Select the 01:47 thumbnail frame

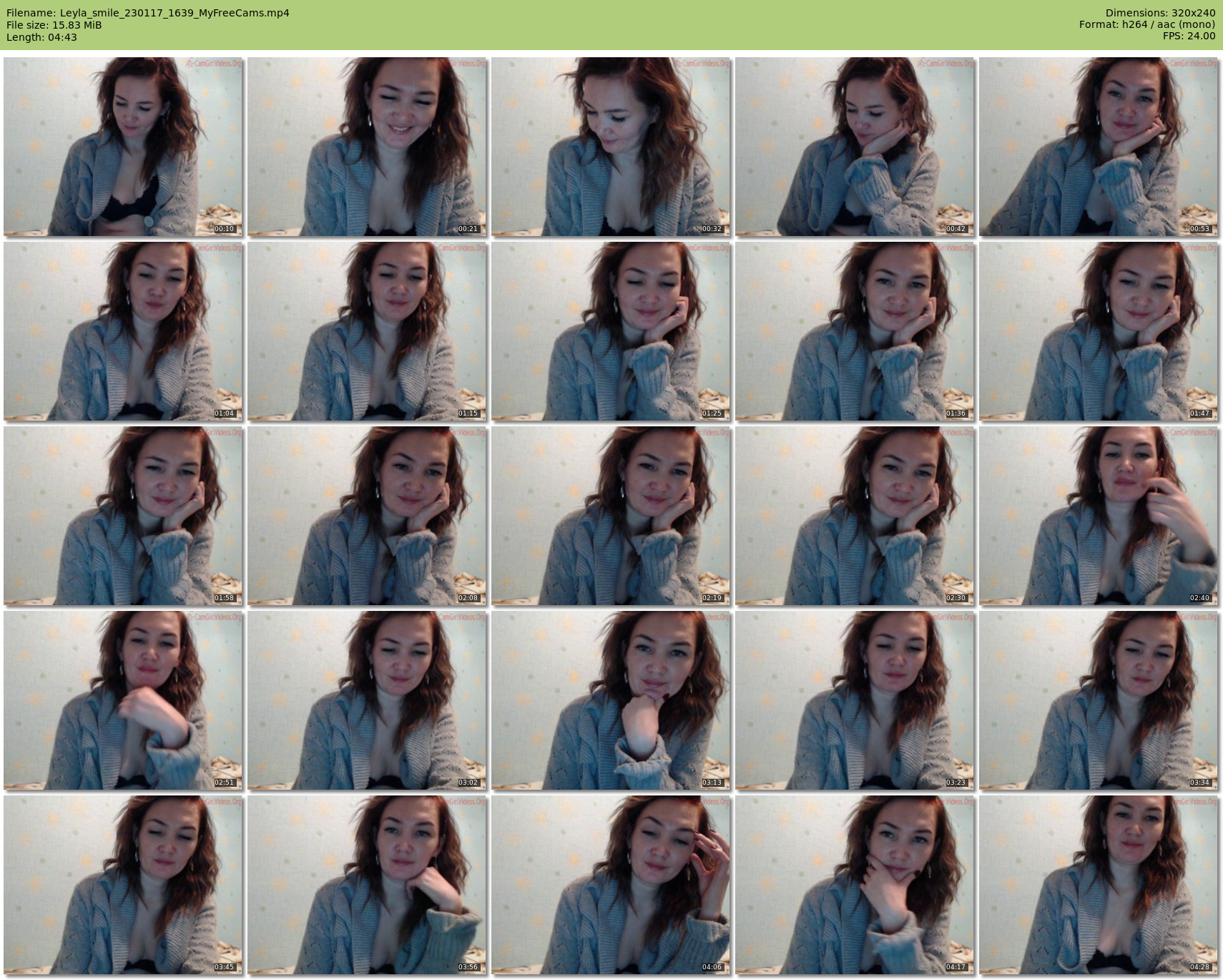tap(1099, 331)
